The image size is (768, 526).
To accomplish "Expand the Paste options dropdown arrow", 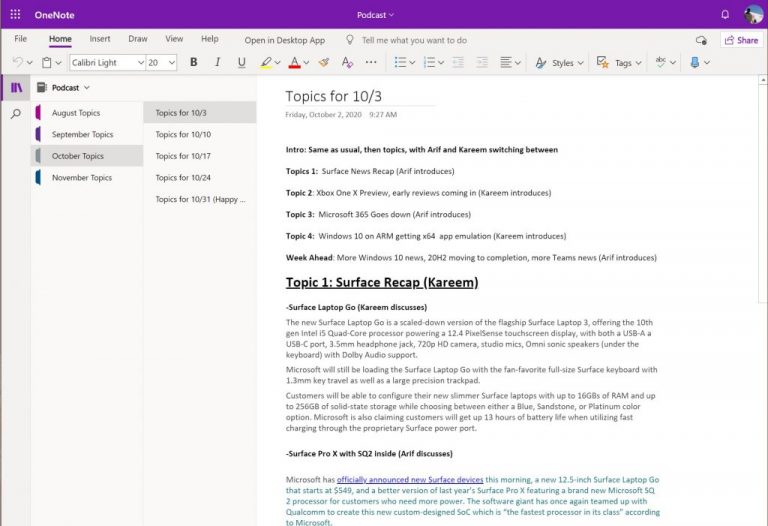I will coord(58,63).
